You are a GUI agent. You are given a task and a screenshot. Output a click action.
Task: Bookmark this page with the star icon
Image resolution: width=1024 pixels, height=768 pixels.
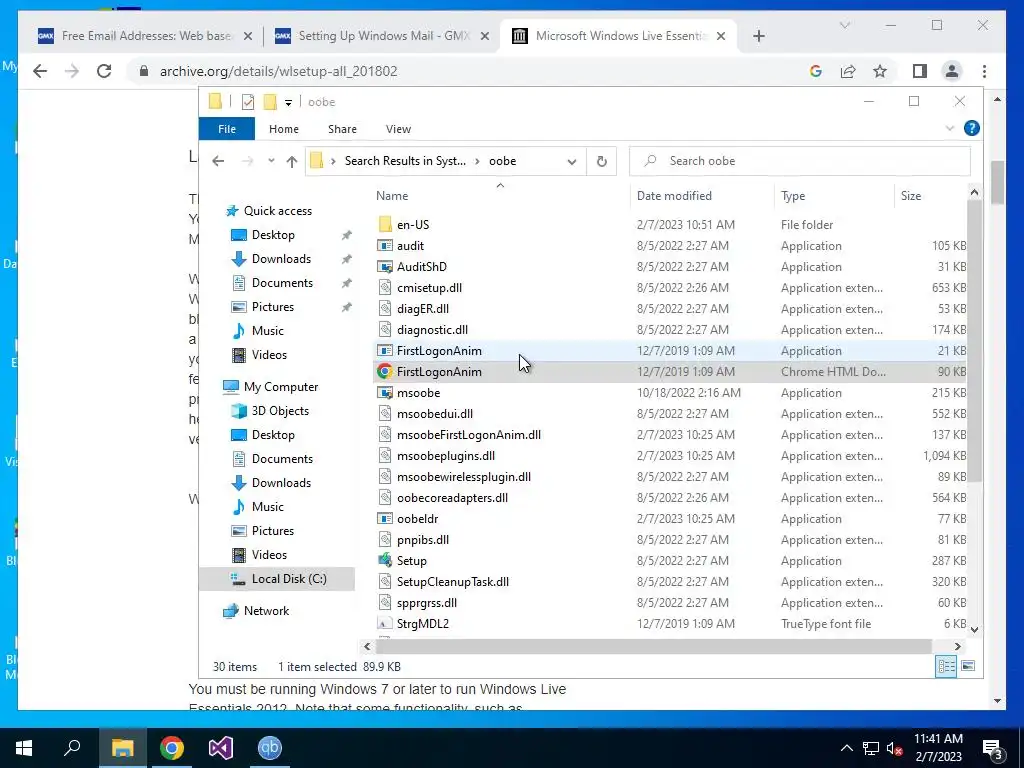880,71
